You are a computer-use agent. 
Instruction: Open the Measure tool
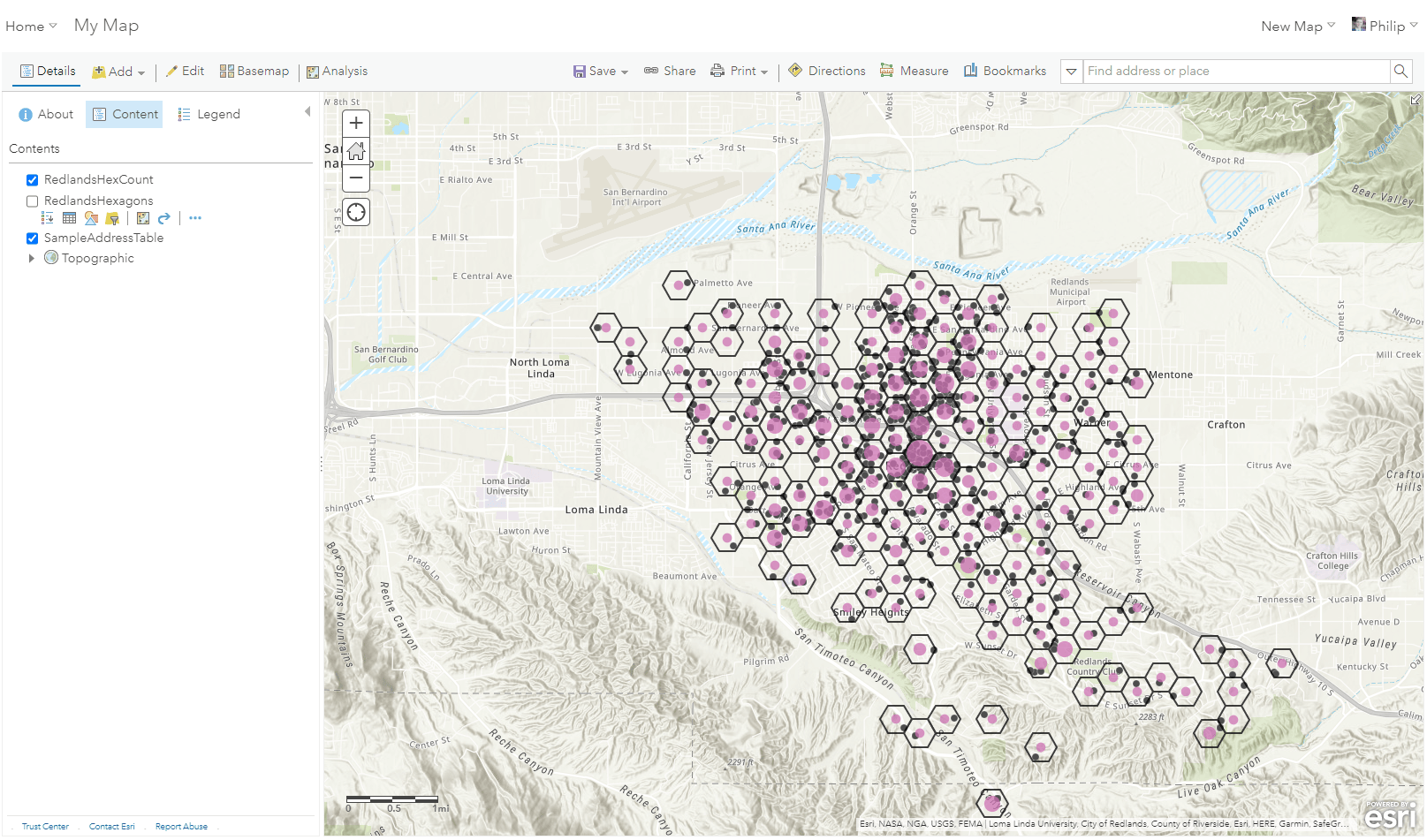[914, 71]
